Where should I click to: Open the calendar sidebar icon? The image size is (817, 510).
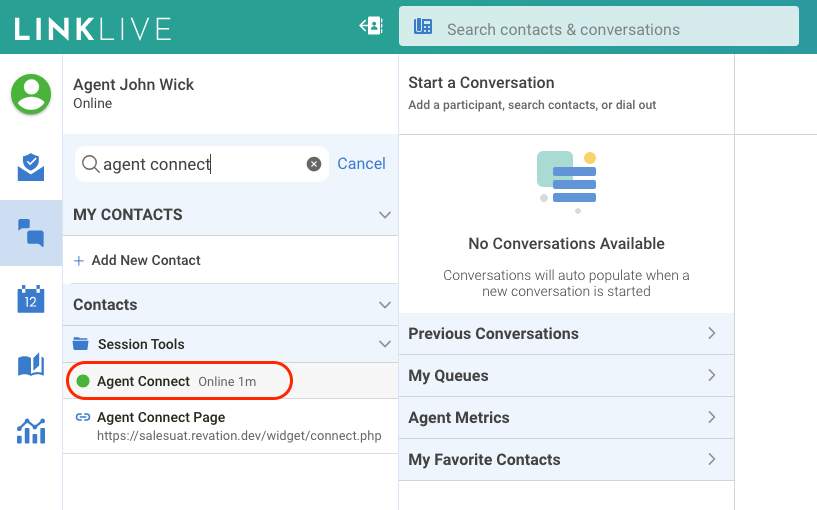tap(31, 299)
